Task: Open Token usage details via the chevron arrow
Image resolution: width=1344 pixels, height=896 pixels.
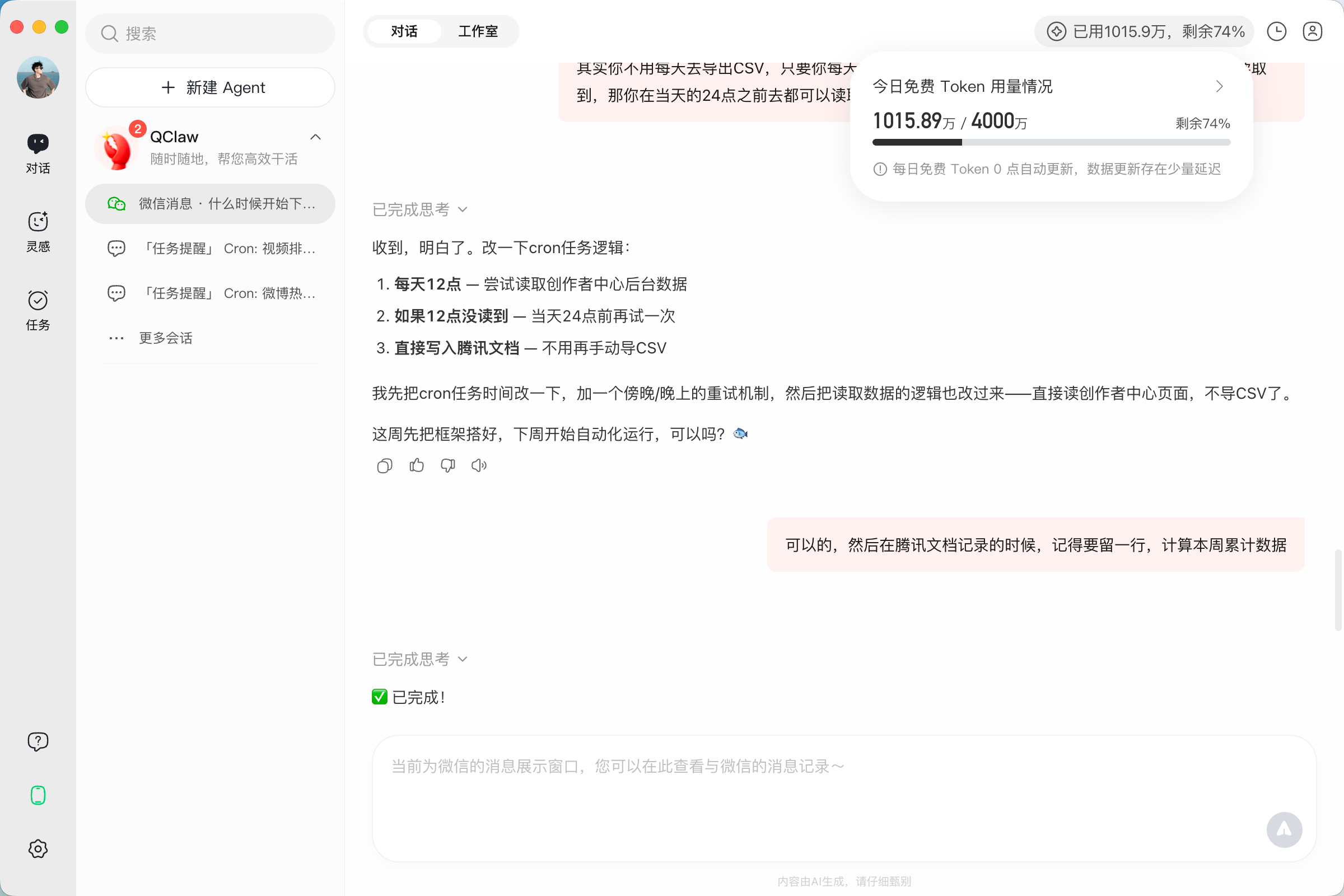Action: tap(1220, 86)
